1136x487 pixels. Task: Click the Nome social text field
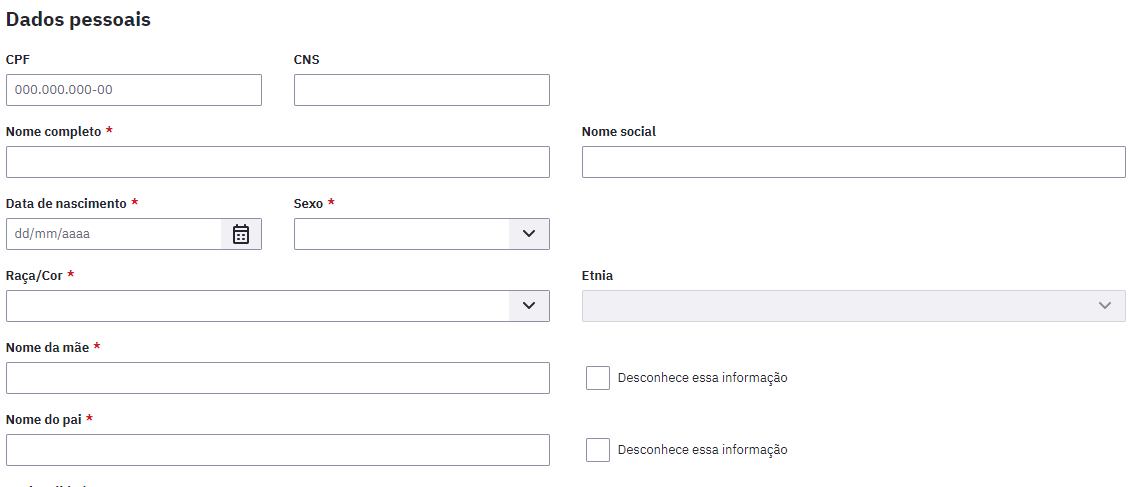pos(853,162)
